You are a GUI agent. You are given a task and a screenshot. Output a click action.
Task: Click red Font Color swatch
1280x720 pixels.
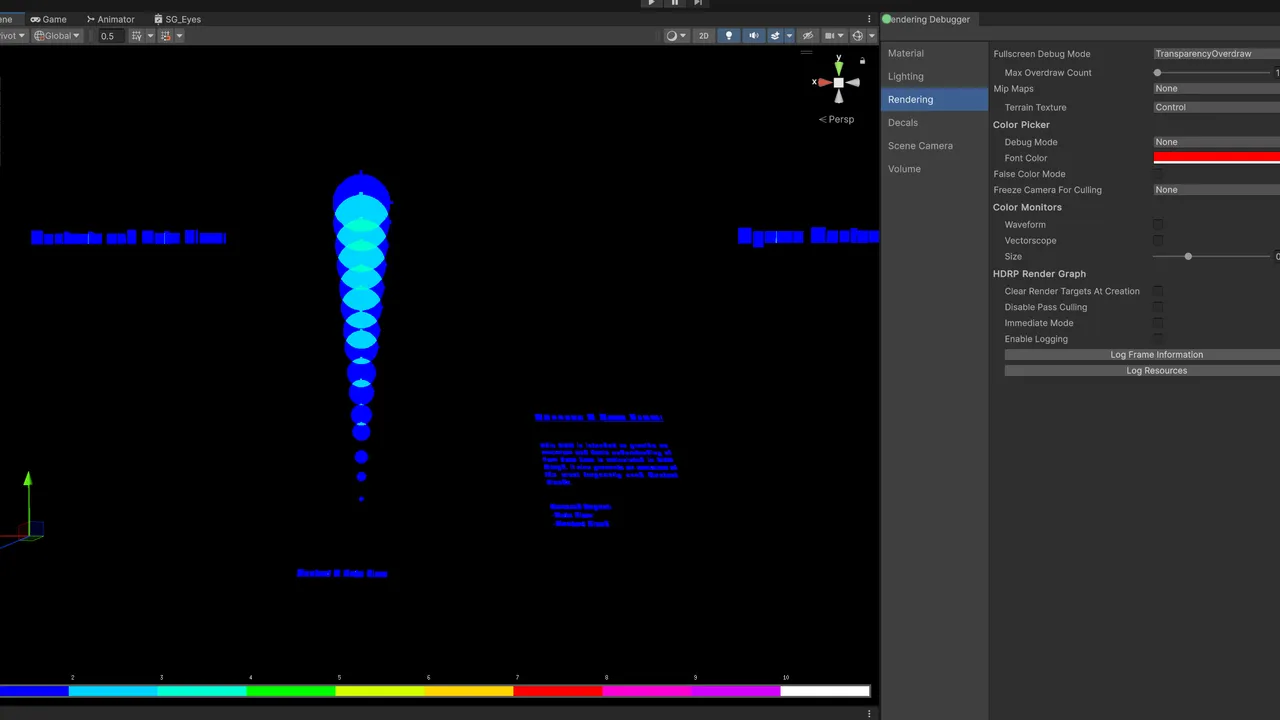tap(1216, 158)
